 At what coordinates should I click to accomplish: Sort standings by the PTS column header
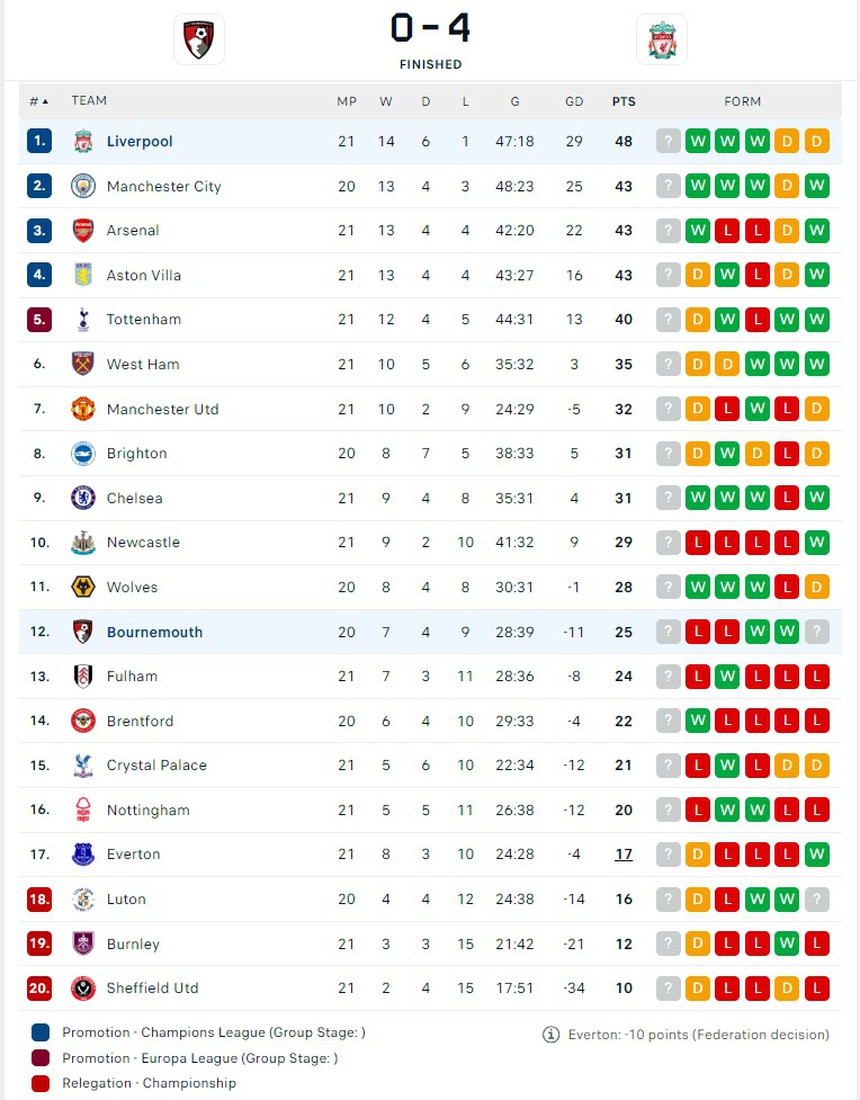coord(624,101)
